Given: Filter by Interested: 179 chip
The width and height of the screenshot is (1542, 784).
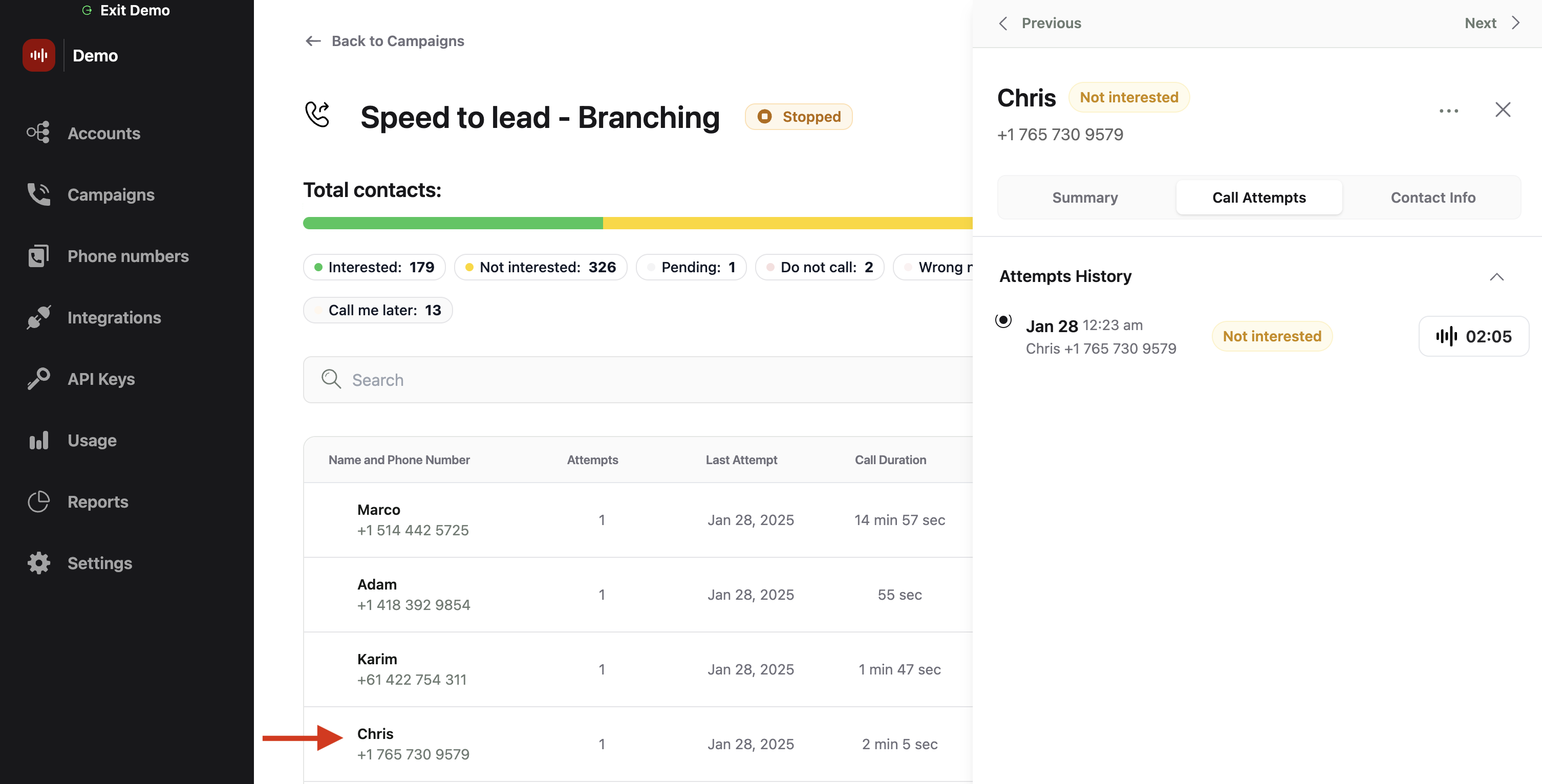Looking at the screenshot, I should (x=374, y=267).
